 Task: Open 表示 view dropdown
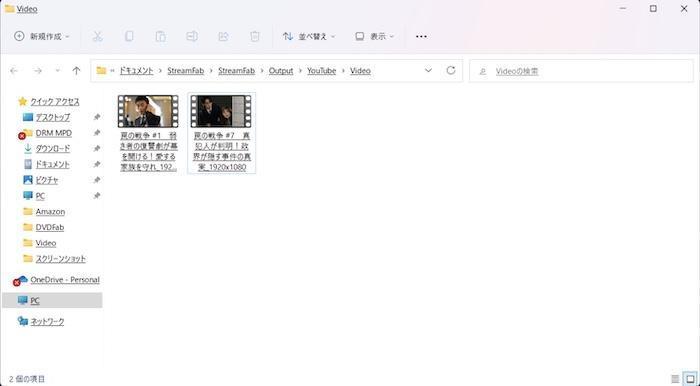click(x=375, y=37)
